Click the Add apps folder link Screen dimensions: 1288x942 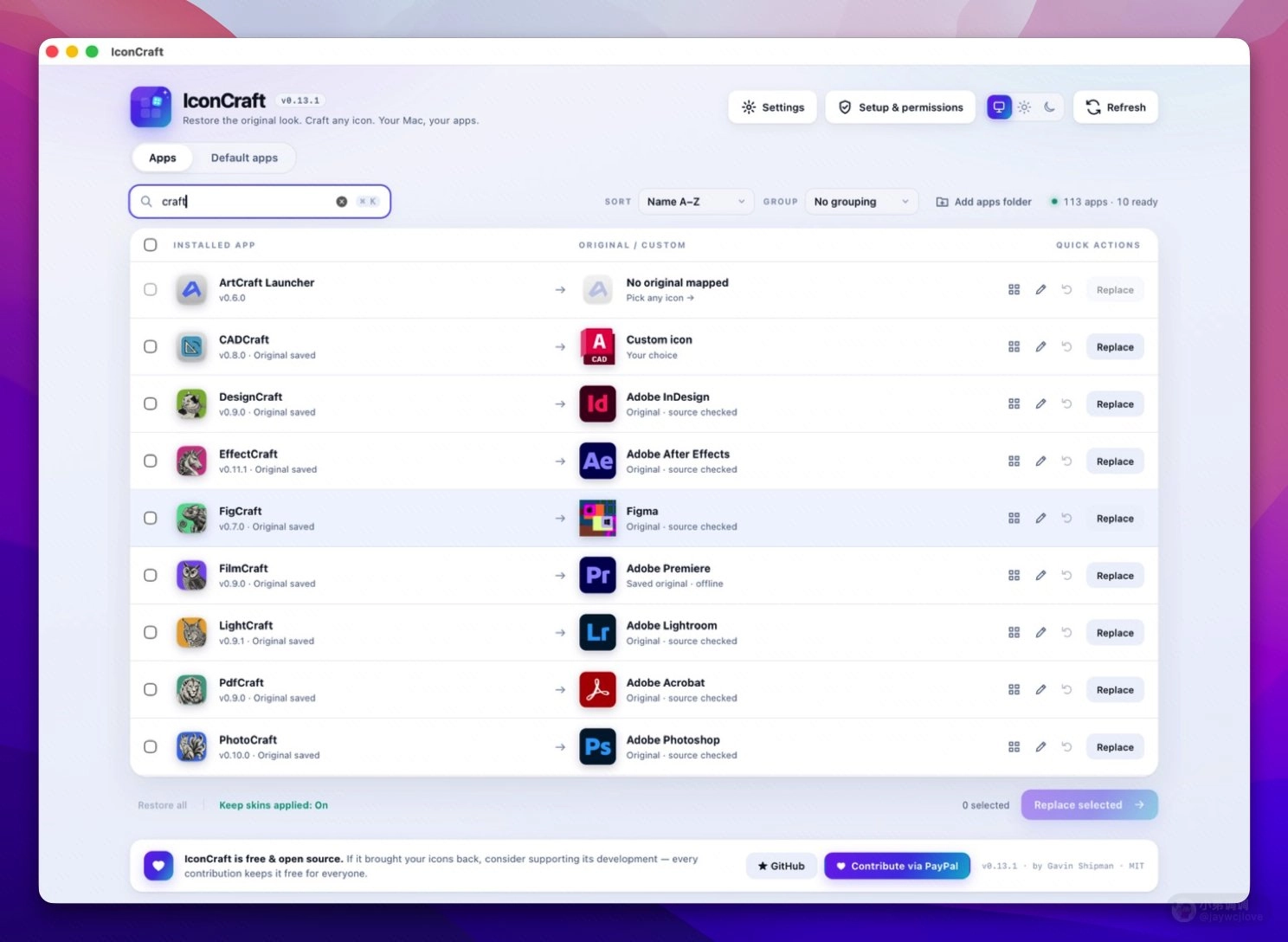[x=984, y=202]
